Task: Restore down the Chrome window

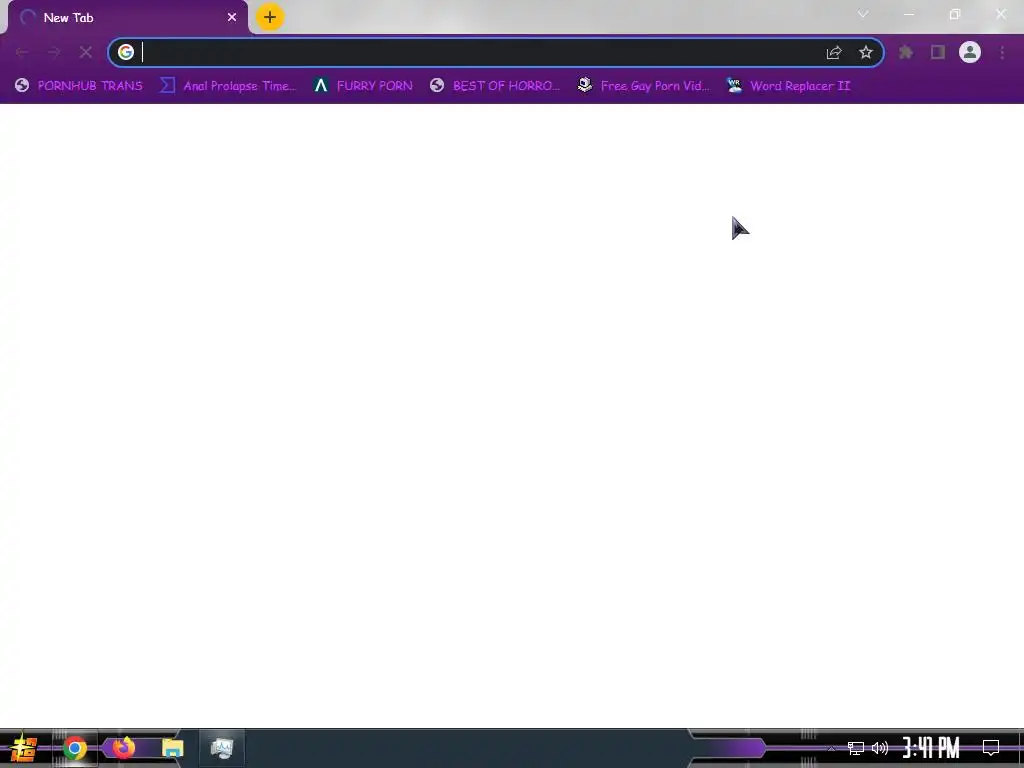Action: click(955, 14)
